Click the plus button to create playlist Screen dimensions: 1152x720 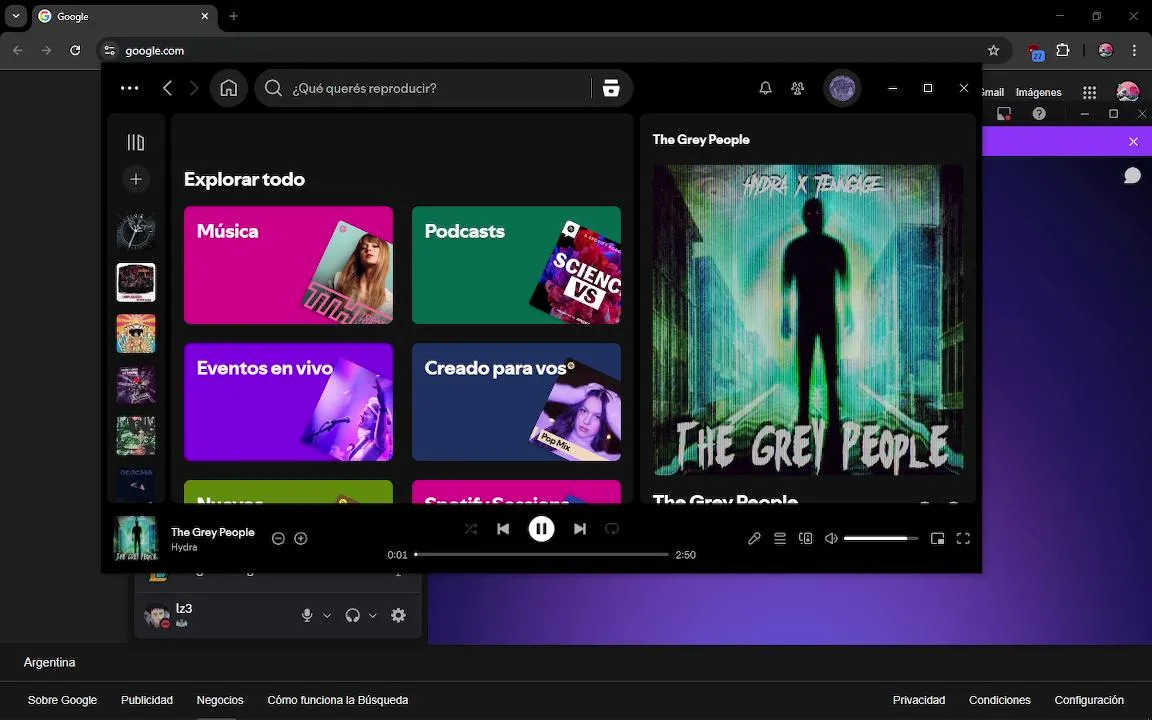(136, 179)
